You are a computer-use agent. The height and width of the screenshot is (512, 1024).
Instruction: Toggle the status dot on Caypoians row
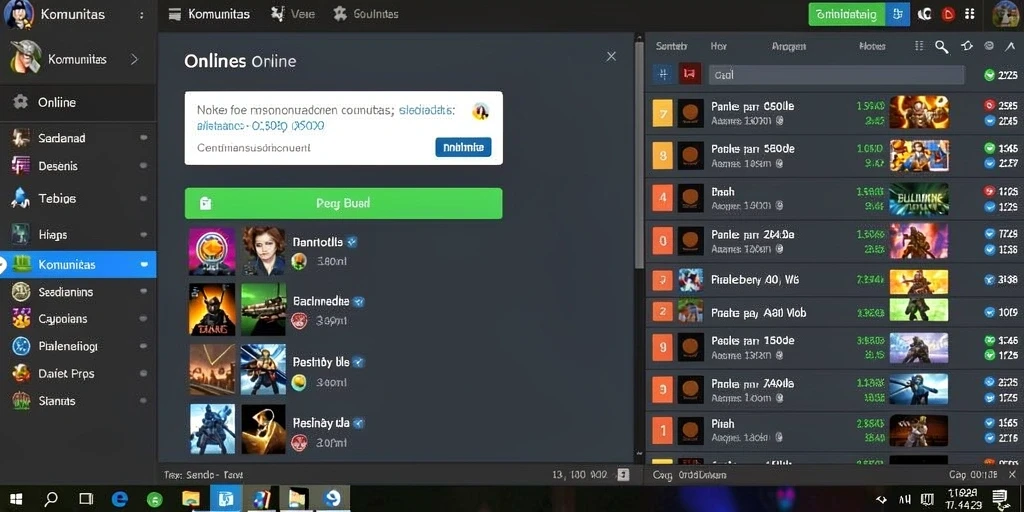tap(143, 319)
